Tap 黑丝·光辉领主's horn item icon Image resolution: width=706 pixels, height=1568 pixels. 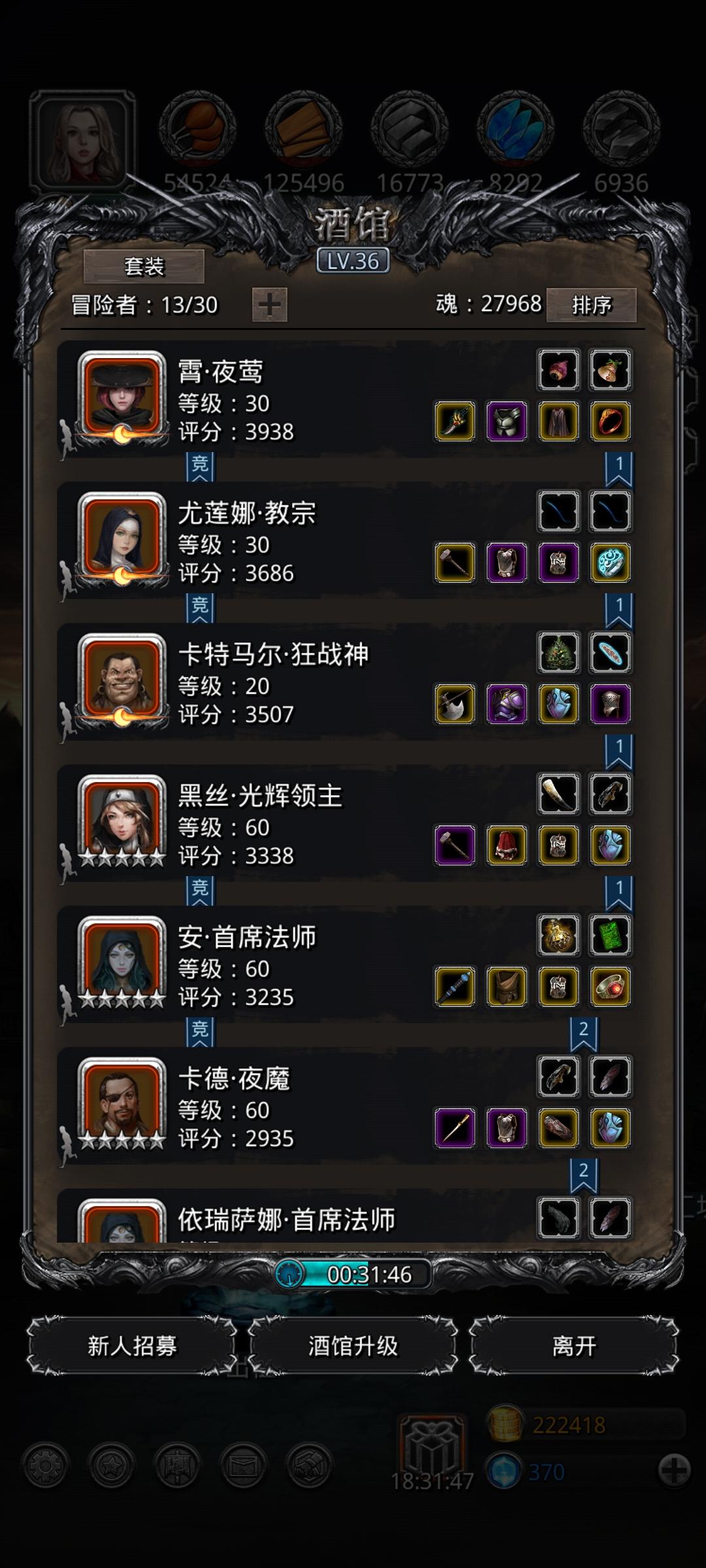coord(558,794)
